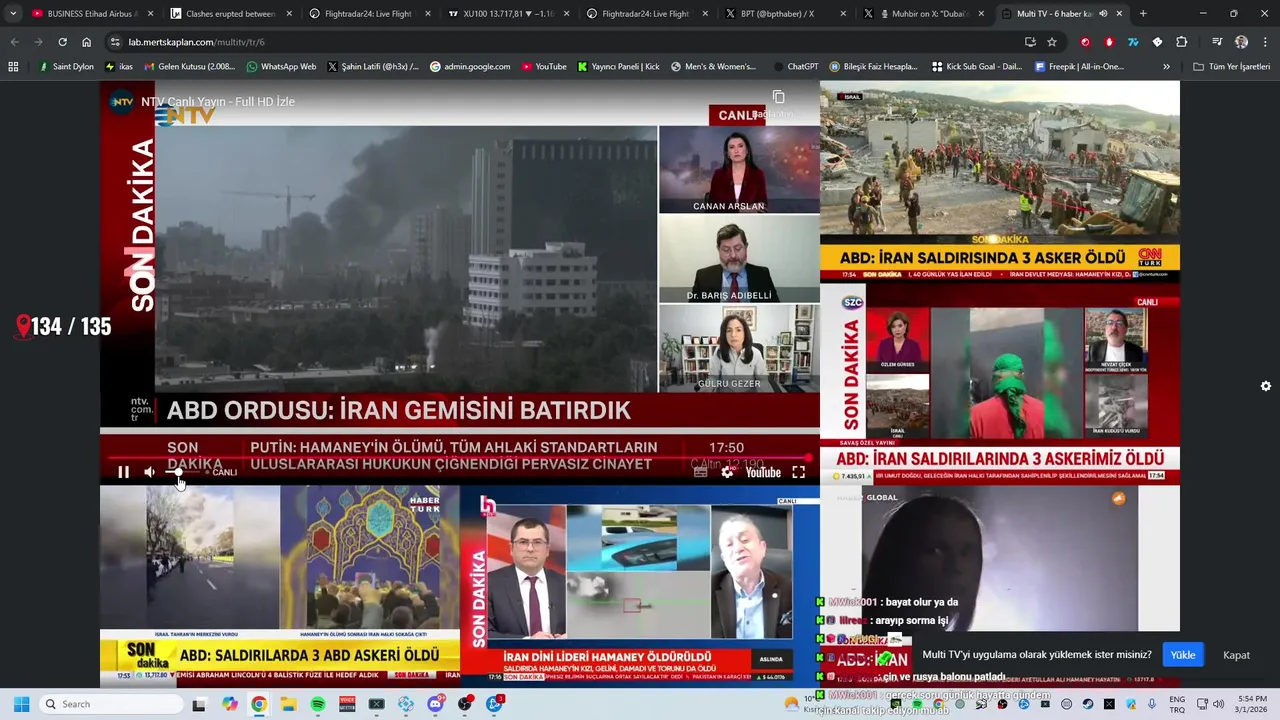Select the Habertürk stream thumbnail
This screenshot has height=720, width=1280.
click(x=280, y=586)
